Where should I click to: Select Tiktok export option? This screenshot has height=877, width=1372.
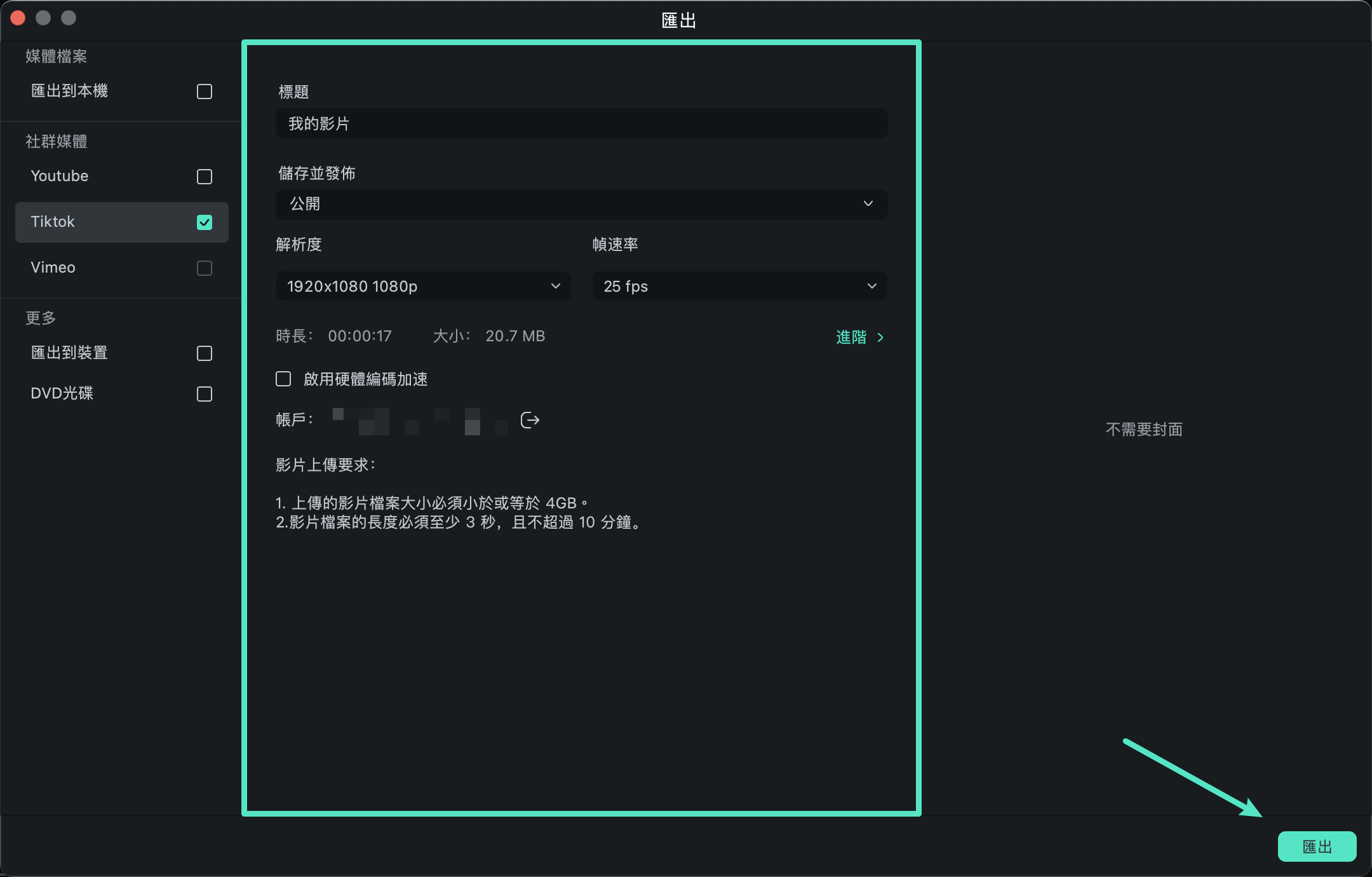(x=122, y=222)
